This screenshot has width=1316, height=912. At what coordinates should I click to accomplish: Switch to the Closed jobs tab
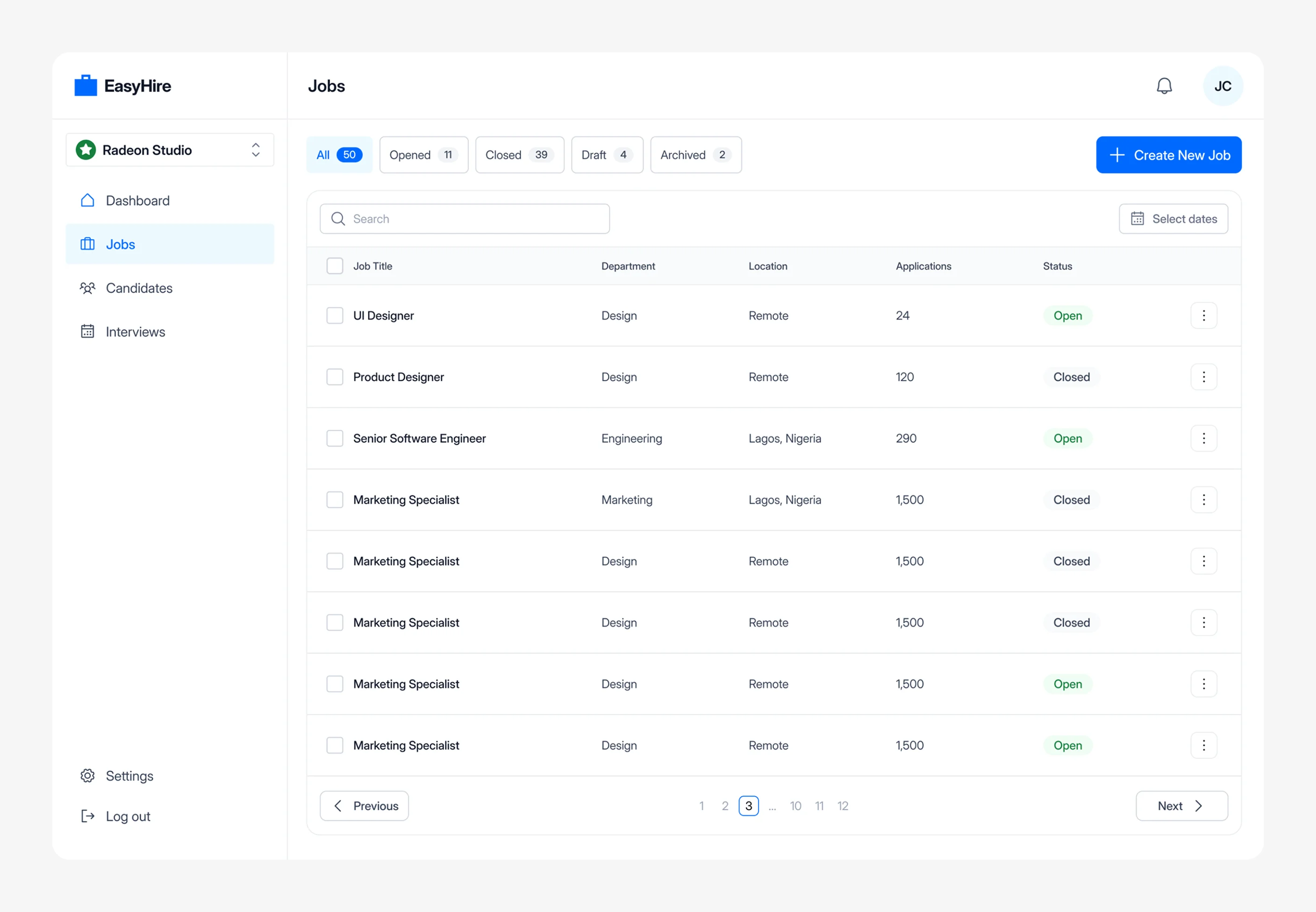pyautogui.click(x=520, y=155)
